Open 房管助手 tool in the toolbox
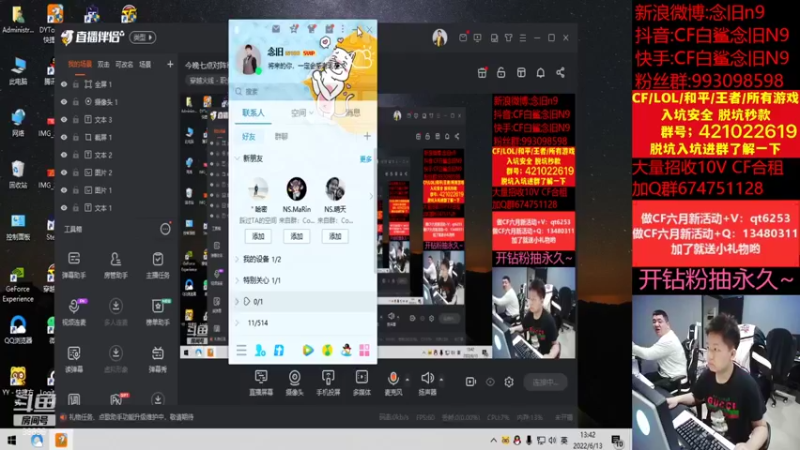This screenshot has width=800, height=450. coord(116,264)
